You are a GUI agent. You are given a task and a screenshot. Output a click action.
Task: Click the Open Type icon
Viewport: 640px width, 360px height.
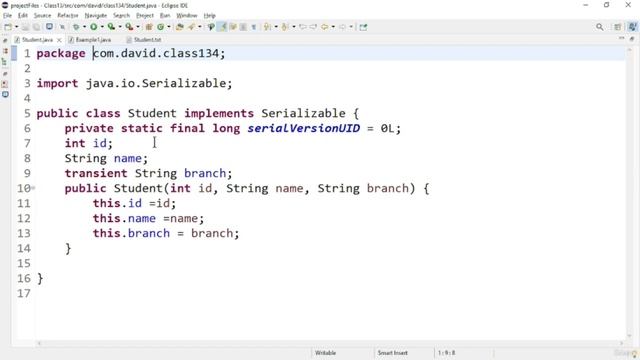[x=180, y=27]
